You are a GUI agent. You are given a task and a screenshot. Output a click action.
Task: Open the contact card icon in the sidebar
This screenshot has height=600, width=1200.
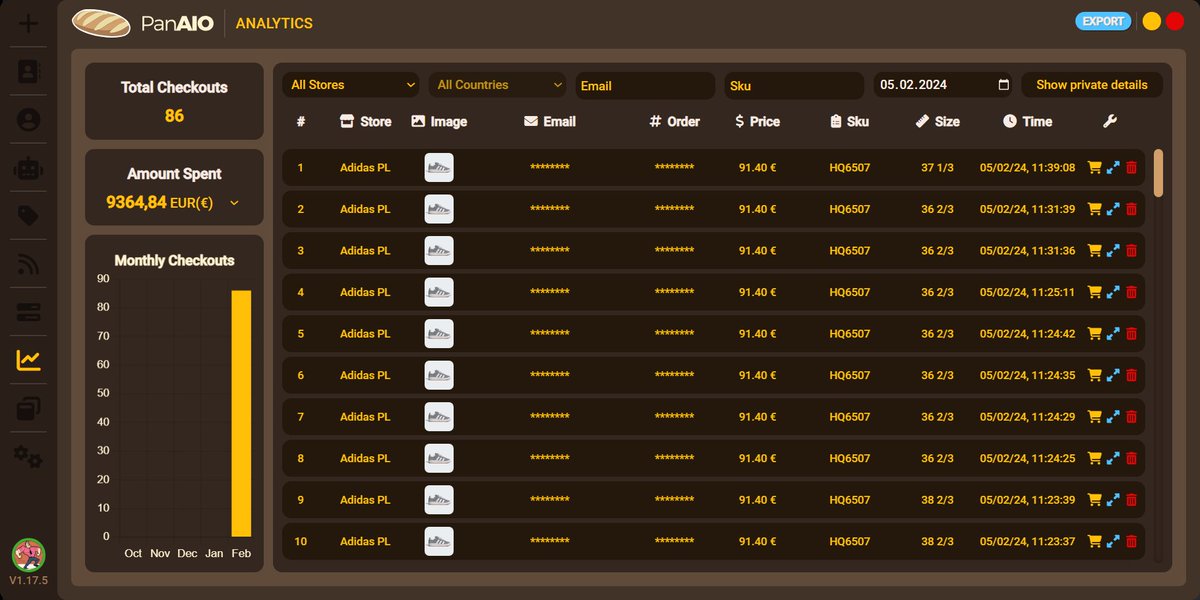click(27, 70)
